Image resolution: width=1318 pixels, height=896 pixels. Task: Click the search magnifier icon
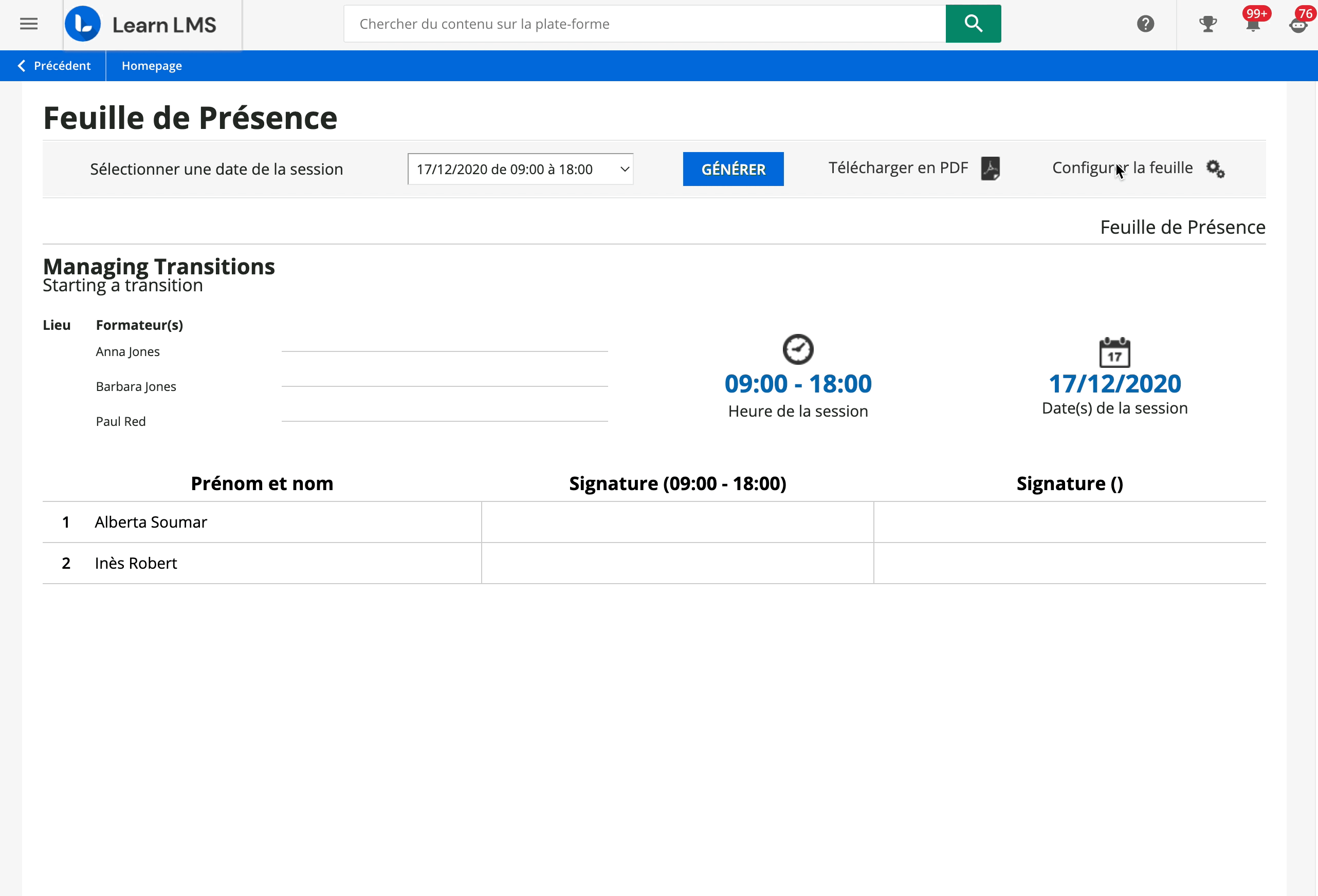point(972,23)
